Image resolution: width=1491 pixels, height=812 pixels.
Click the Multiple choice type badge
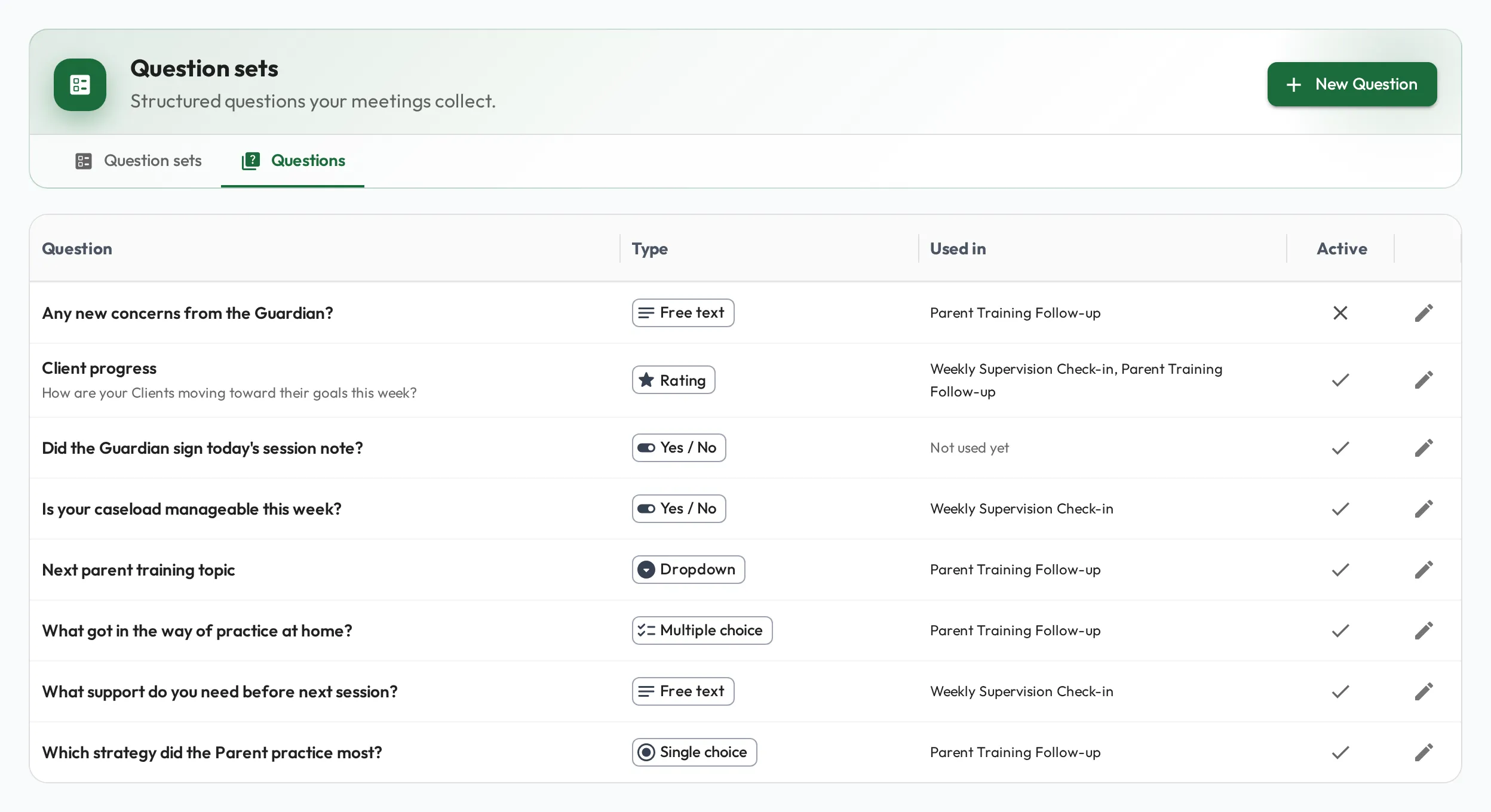click(x=702, y=630)
